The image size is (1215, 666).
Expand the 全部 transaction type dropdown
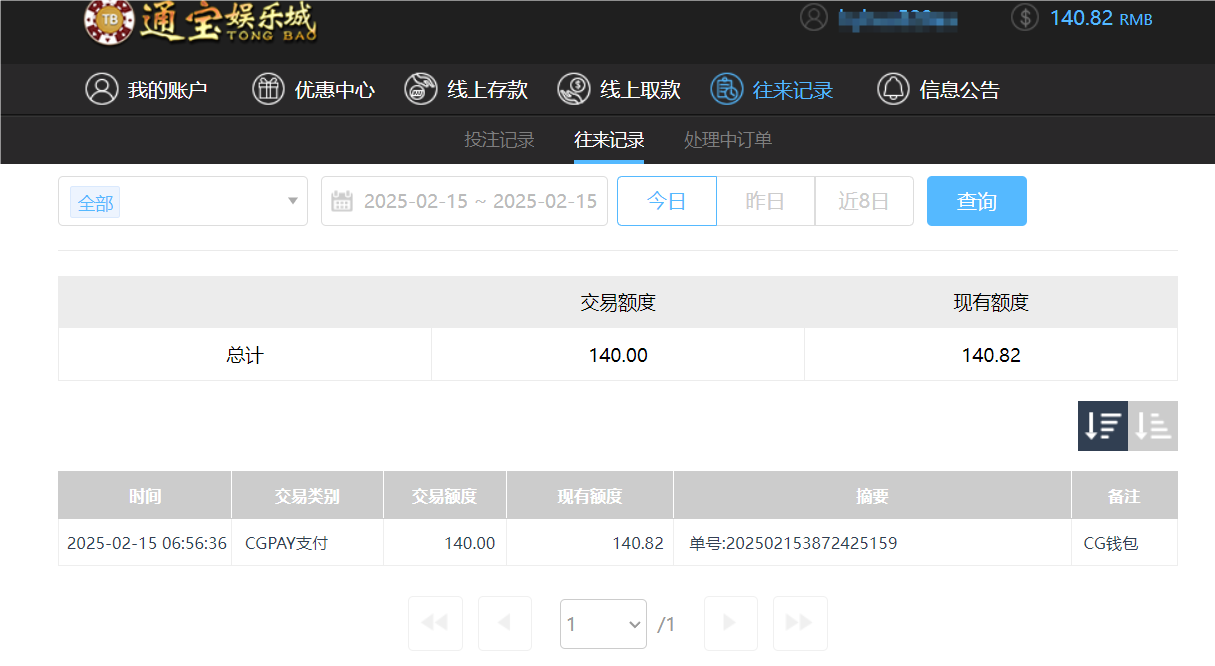(x=183, y=200)
